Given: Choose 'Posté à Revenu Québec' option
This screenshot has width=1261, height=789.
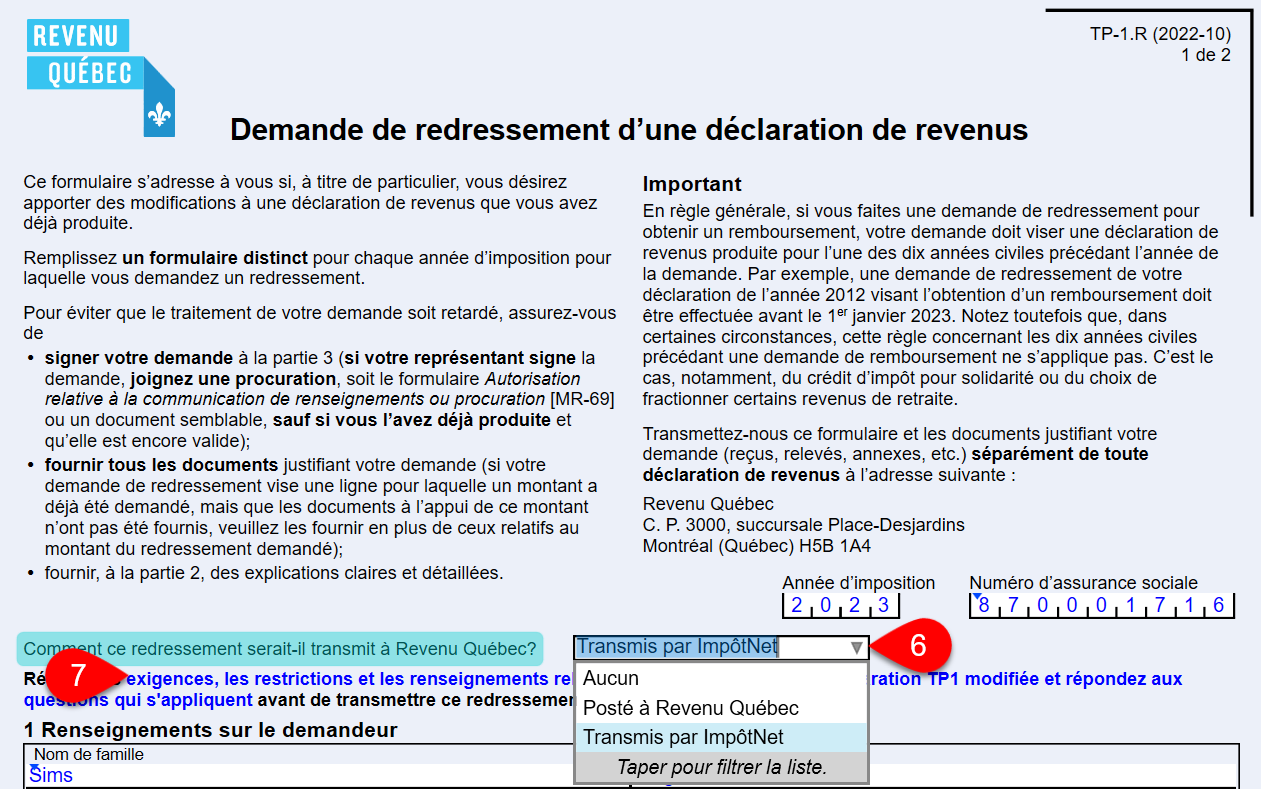Looking at the screenshot, I should [690, 708].
